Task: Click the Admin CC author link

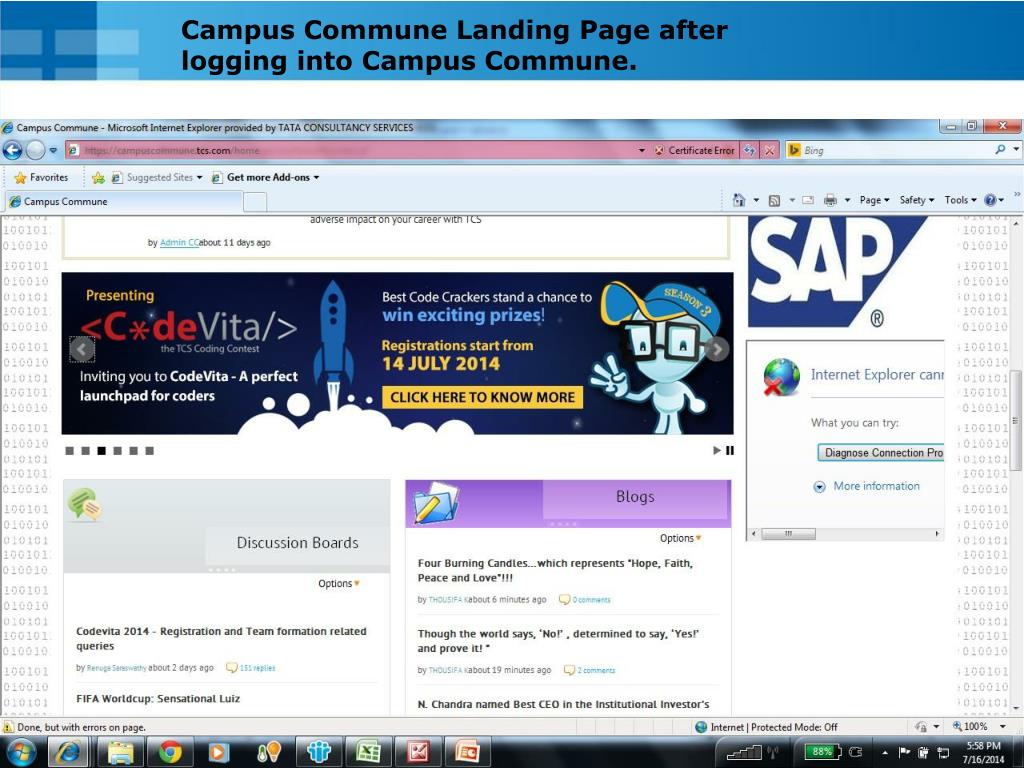Action: pyautogui.click(x=179, y=242)
